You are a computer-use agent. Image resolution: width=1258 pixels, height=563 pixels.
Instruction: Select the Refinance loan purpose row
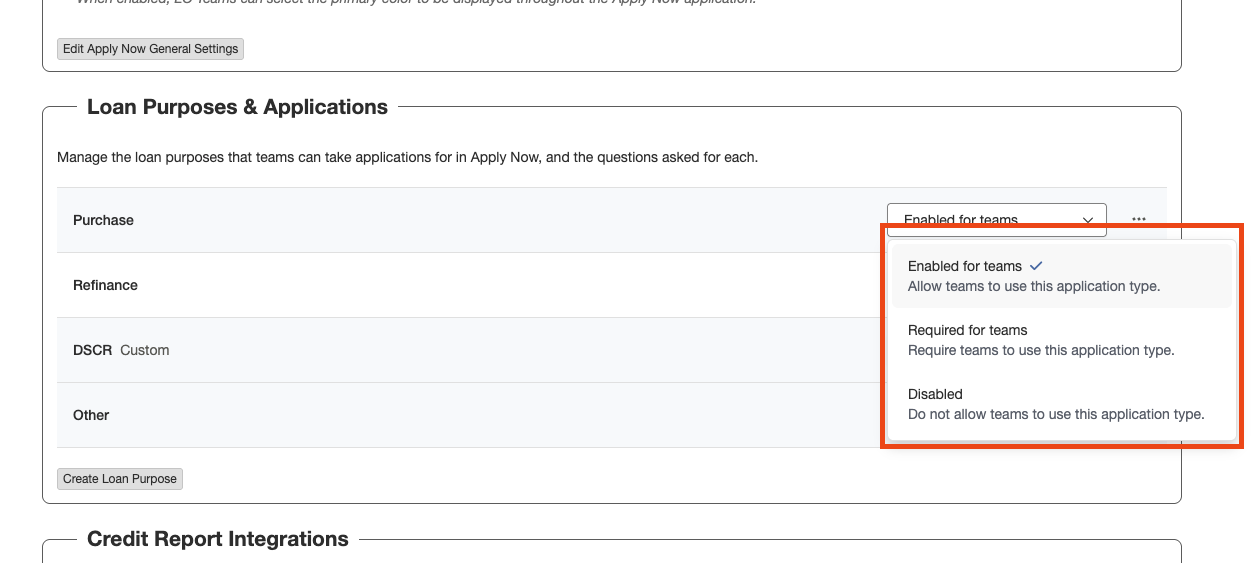(x=106, y=285)
